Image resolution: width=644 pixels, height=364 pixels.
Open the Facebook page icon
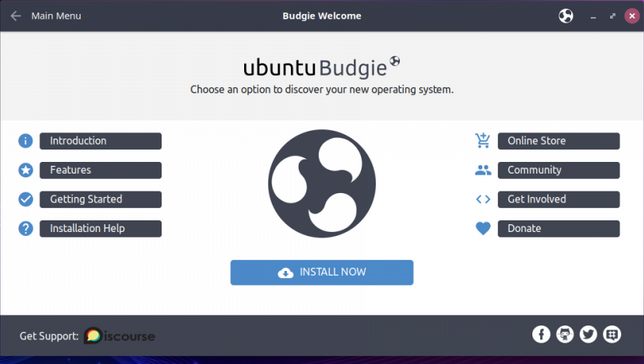coord(541,334)
